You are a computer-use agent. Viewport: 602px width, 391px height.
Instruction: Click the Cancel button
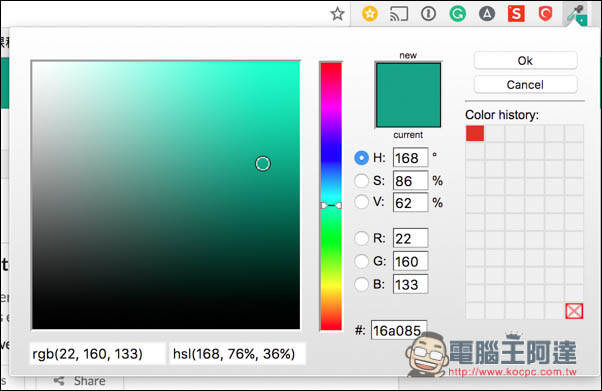pyautogui.click(x=525, y=84)
